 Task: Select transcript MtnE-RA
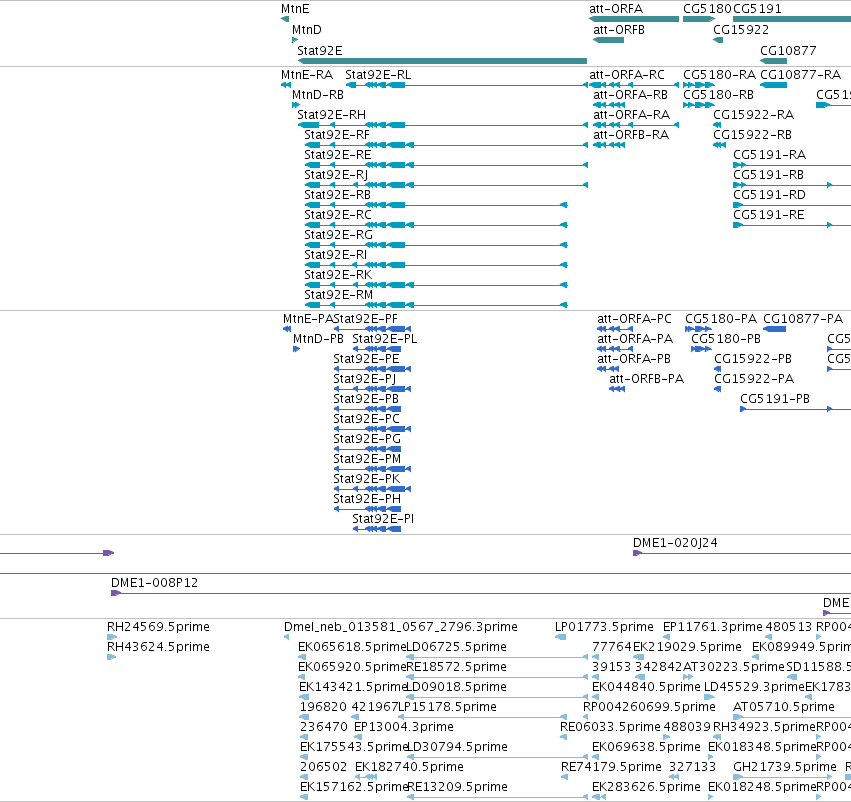[x=286, y=85]
